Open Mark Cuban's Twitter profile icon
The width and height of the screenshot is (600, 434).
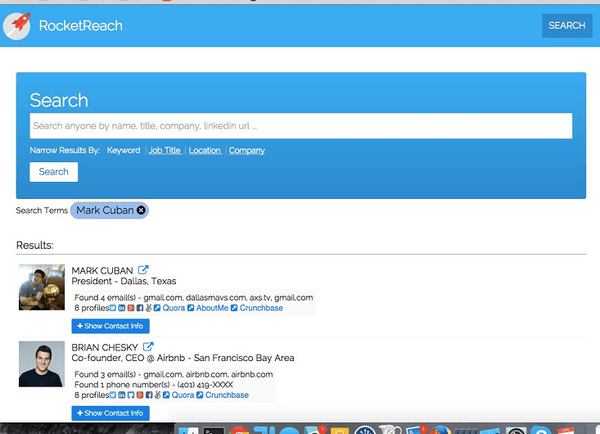click(113, 308)
